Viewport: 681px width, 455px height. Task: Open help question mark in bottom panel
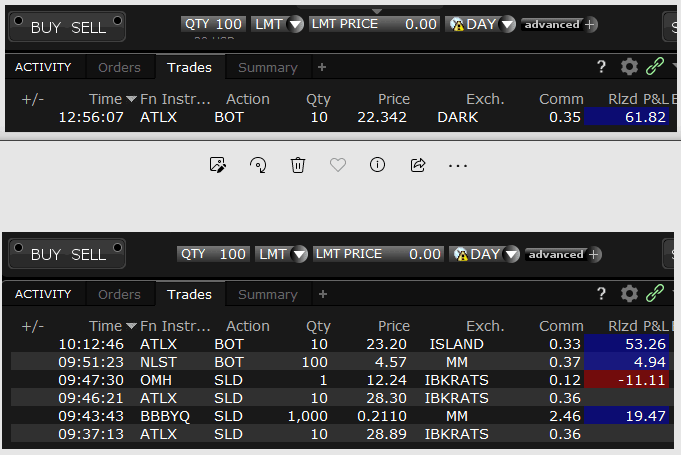[602, 294]
